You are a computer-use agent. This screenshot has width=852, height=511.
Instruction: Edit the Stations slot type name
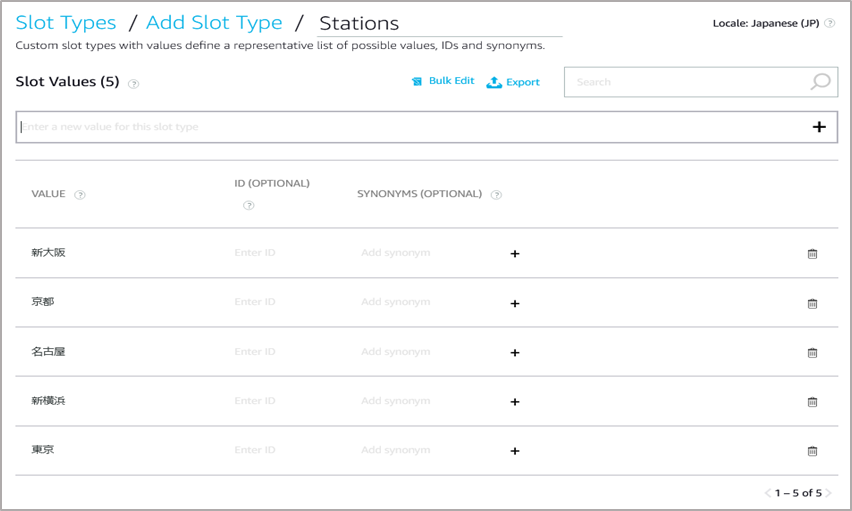(438, 24)
